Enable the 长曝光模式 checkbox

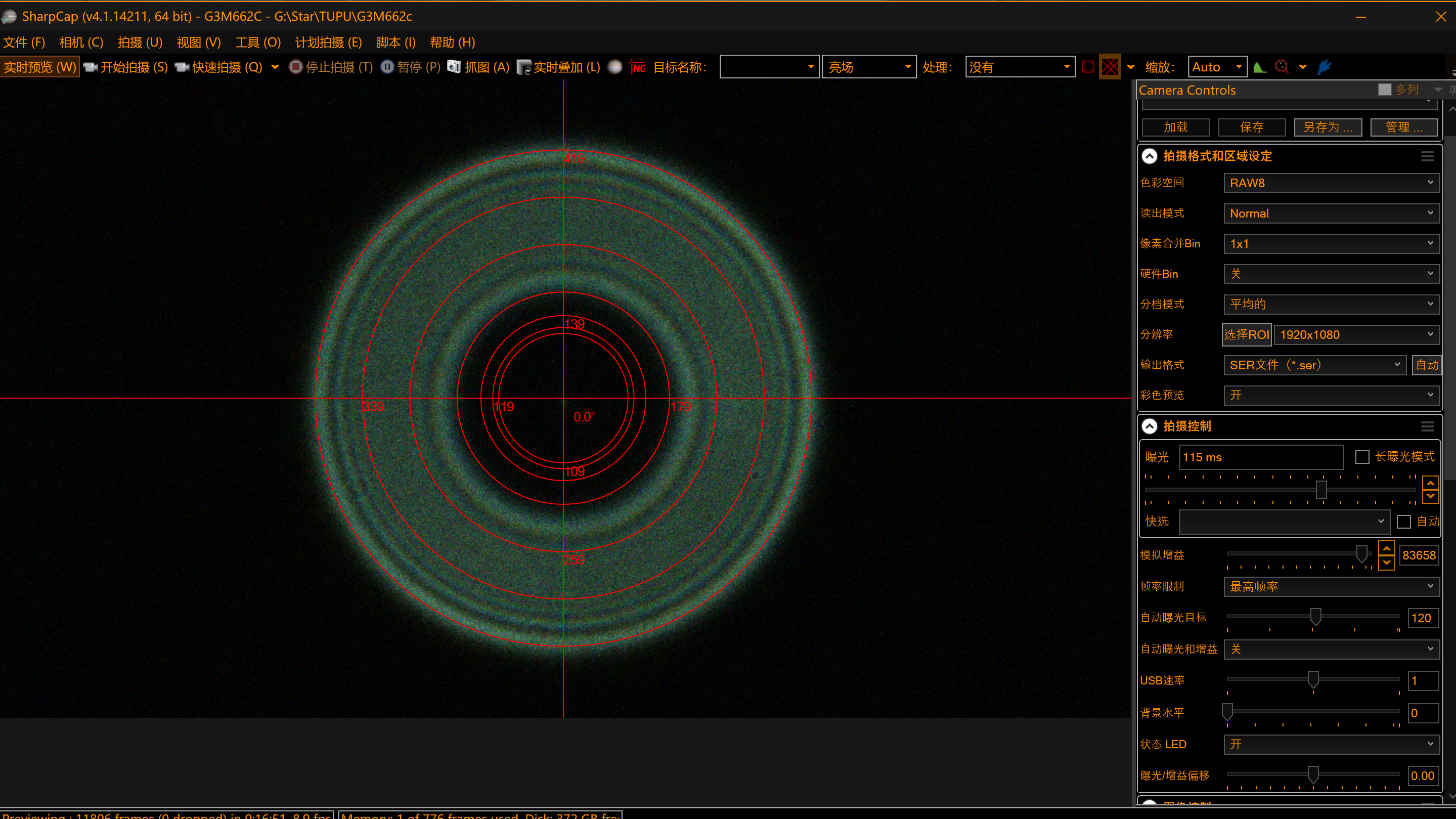tap(1362, 457)
